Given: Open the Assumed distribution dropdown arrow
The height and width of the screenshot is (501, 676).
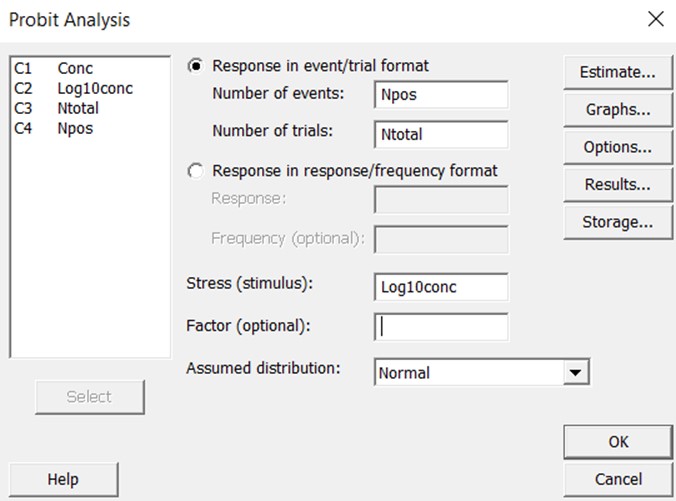Looking at the screenshot, I should coord(574,372).
